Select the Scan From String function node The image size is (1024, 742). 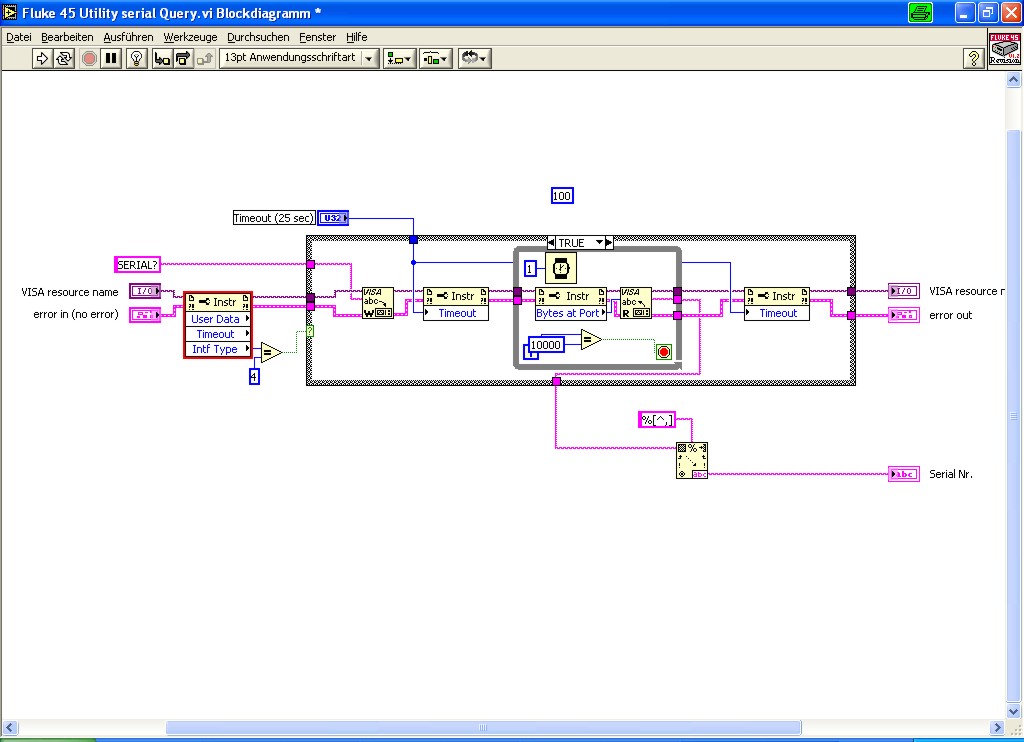tap(692, 460)
